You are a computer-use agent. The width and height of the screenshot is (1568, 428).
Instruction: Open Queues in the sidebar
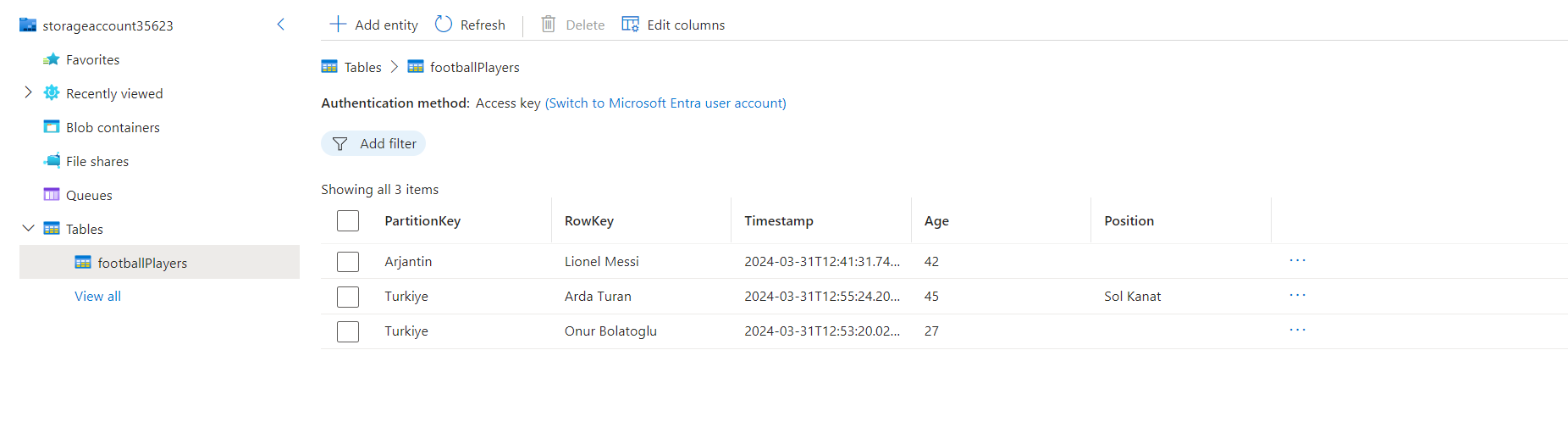tap(89, 195)
